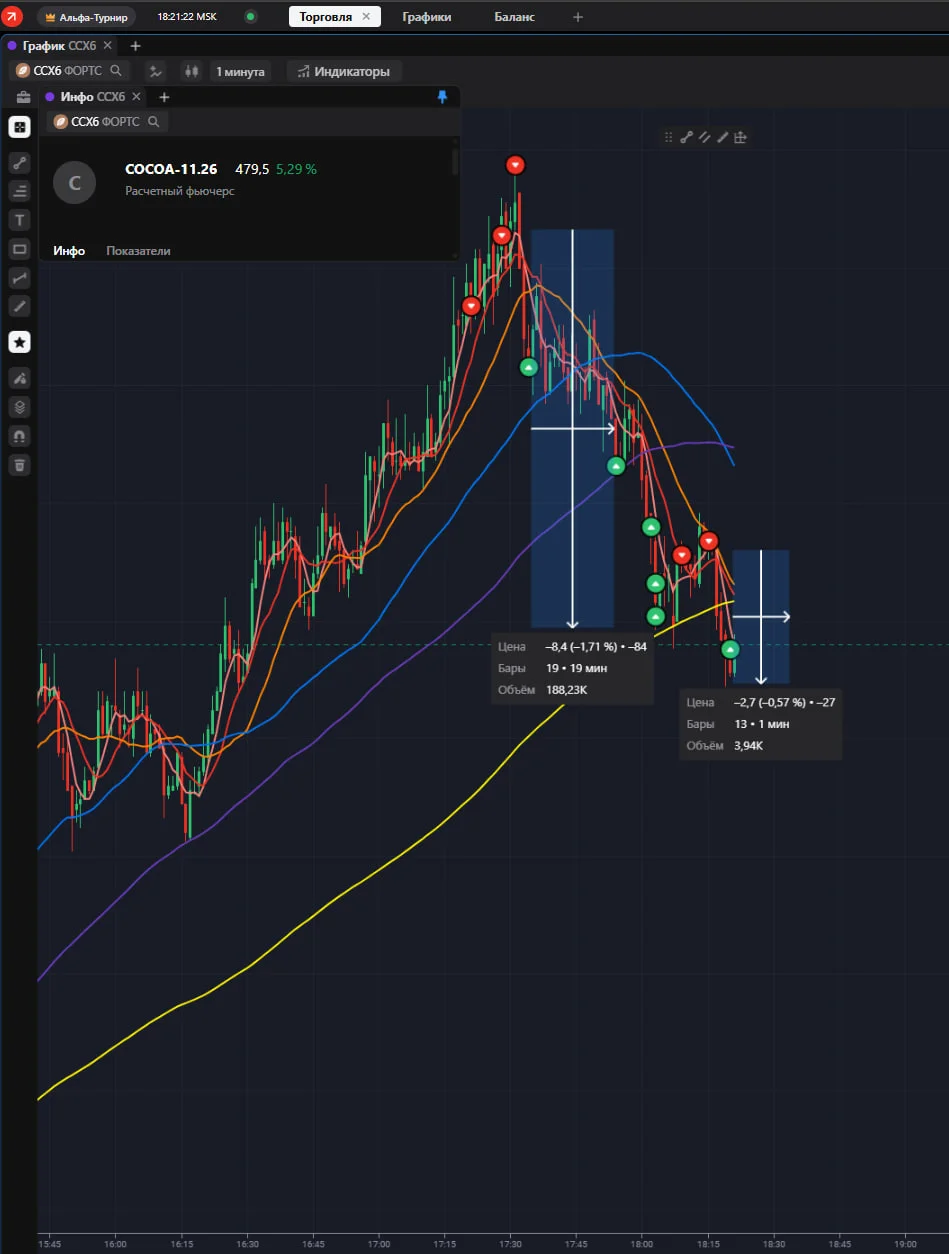Select the price range measure tool

[20, 278]
